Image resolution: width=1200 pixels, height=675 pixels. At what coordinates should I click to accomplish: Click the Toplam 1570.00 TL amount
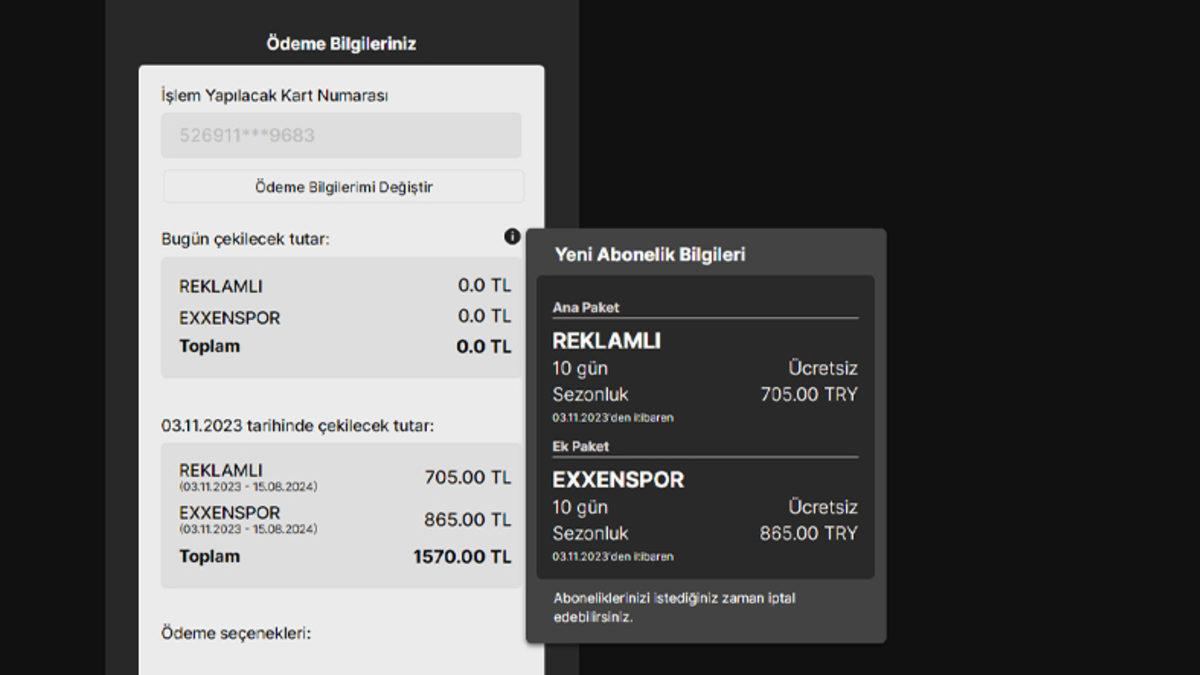tap(462, 557)
